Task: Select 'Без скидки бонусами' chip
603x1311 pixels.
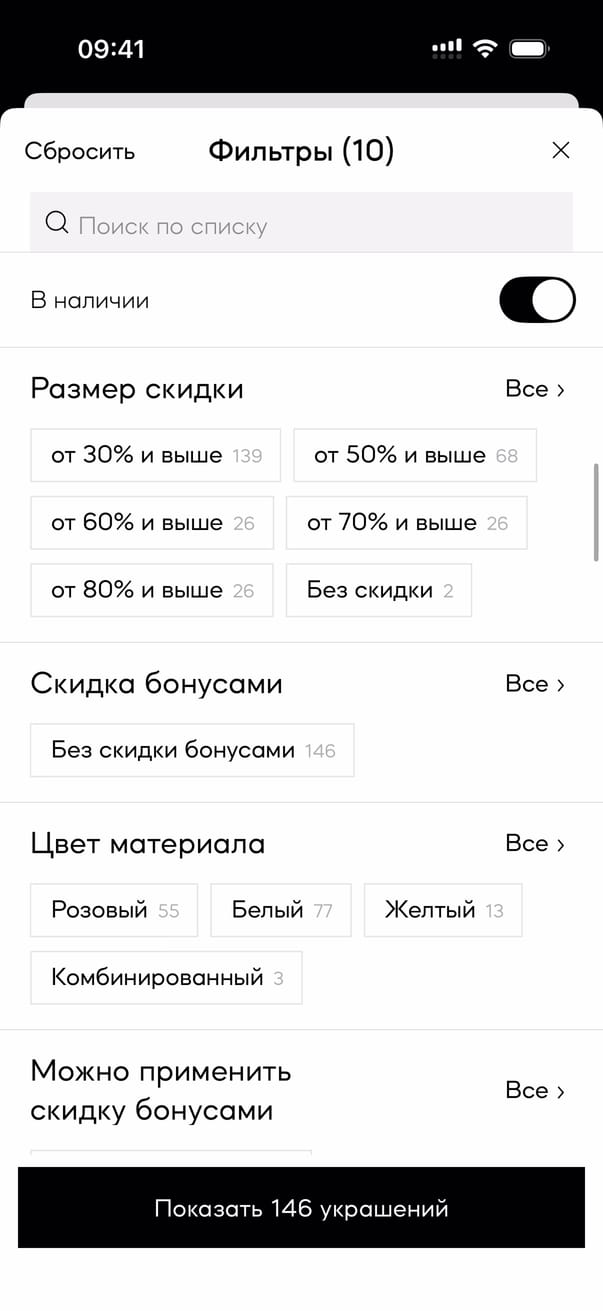Action: point(192,750)
